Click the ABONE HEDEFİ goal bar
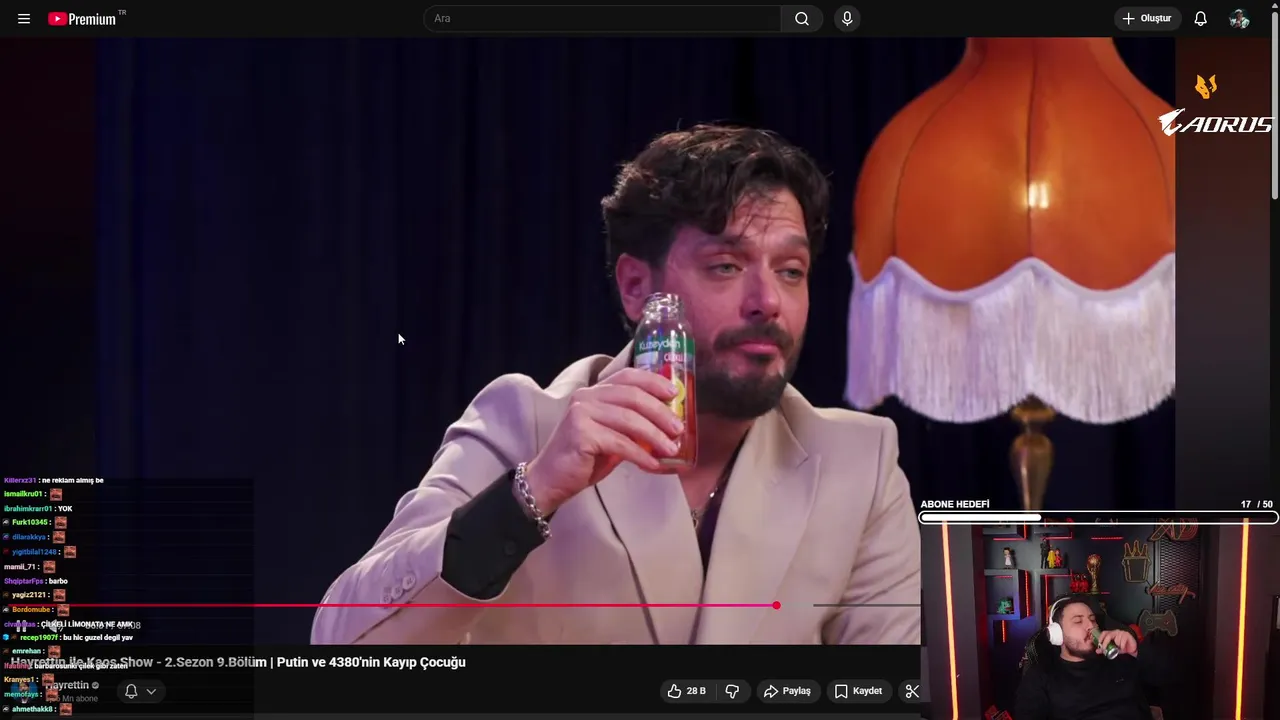1280x720 pixels. (x=1098, y=518)
